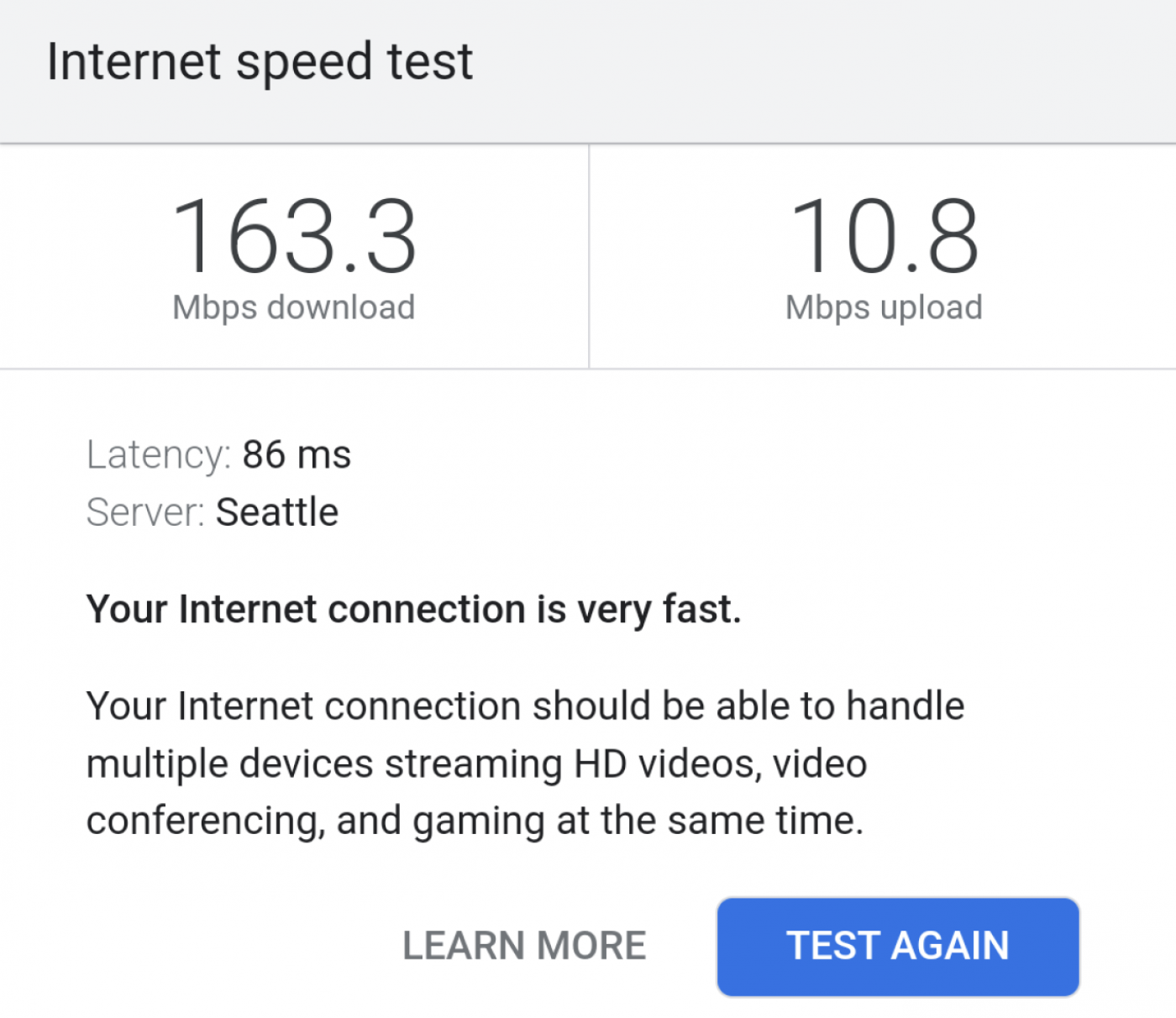Select the 10.8 upload speed value
The width and height of the screenshot is (1176, 1018).
(884, 236)
